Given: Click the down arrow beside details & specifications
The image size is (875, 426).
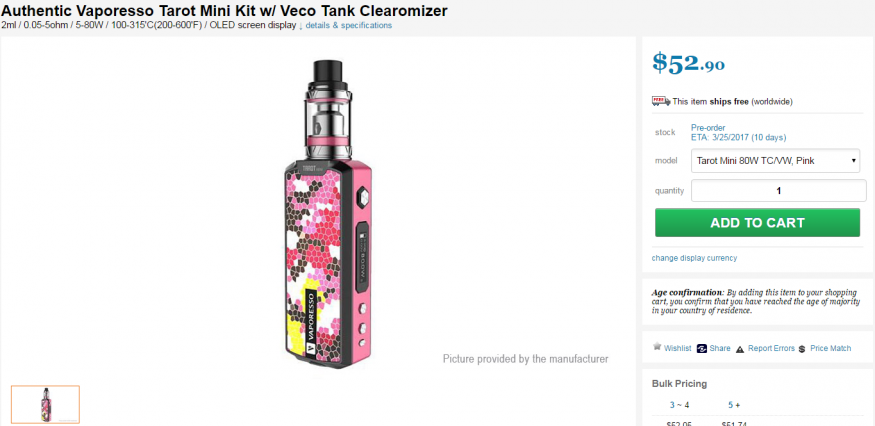Looking at the screenshot, I should tap(301, 26).
